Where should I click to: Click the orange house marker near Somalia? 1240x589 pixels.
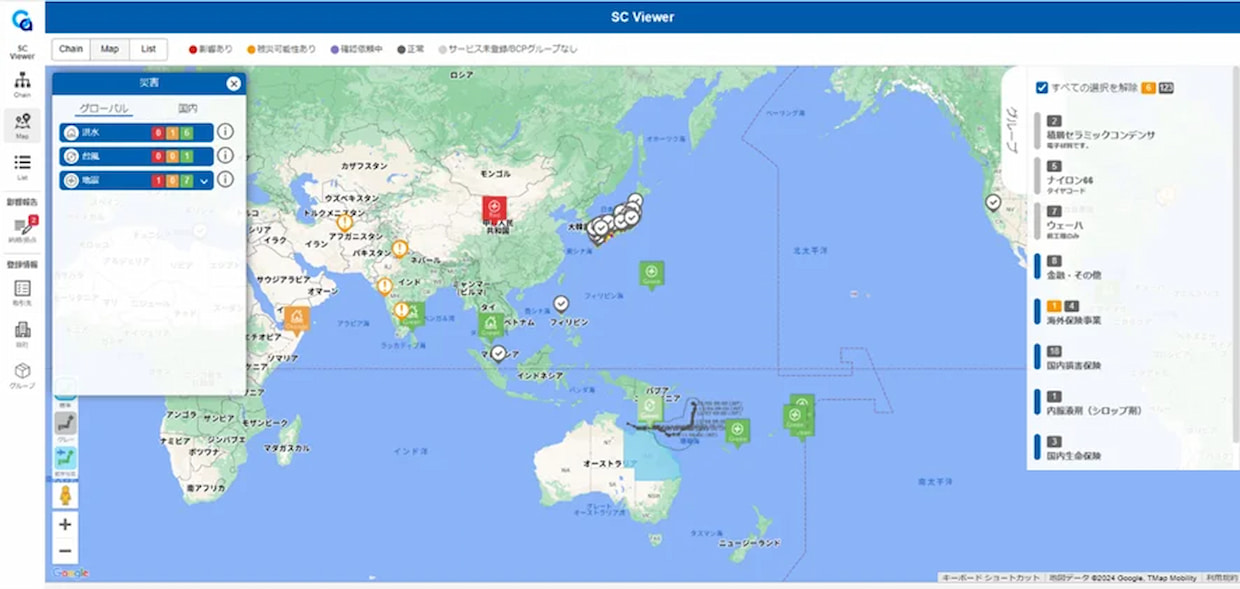click(296, 319)
